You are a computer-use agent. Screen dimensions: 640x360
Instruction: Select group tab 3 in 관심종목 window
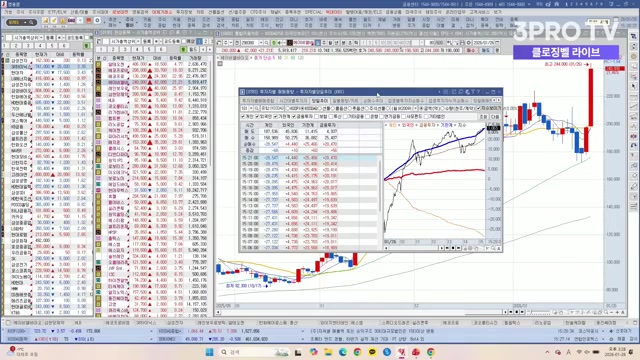[125, 49]
